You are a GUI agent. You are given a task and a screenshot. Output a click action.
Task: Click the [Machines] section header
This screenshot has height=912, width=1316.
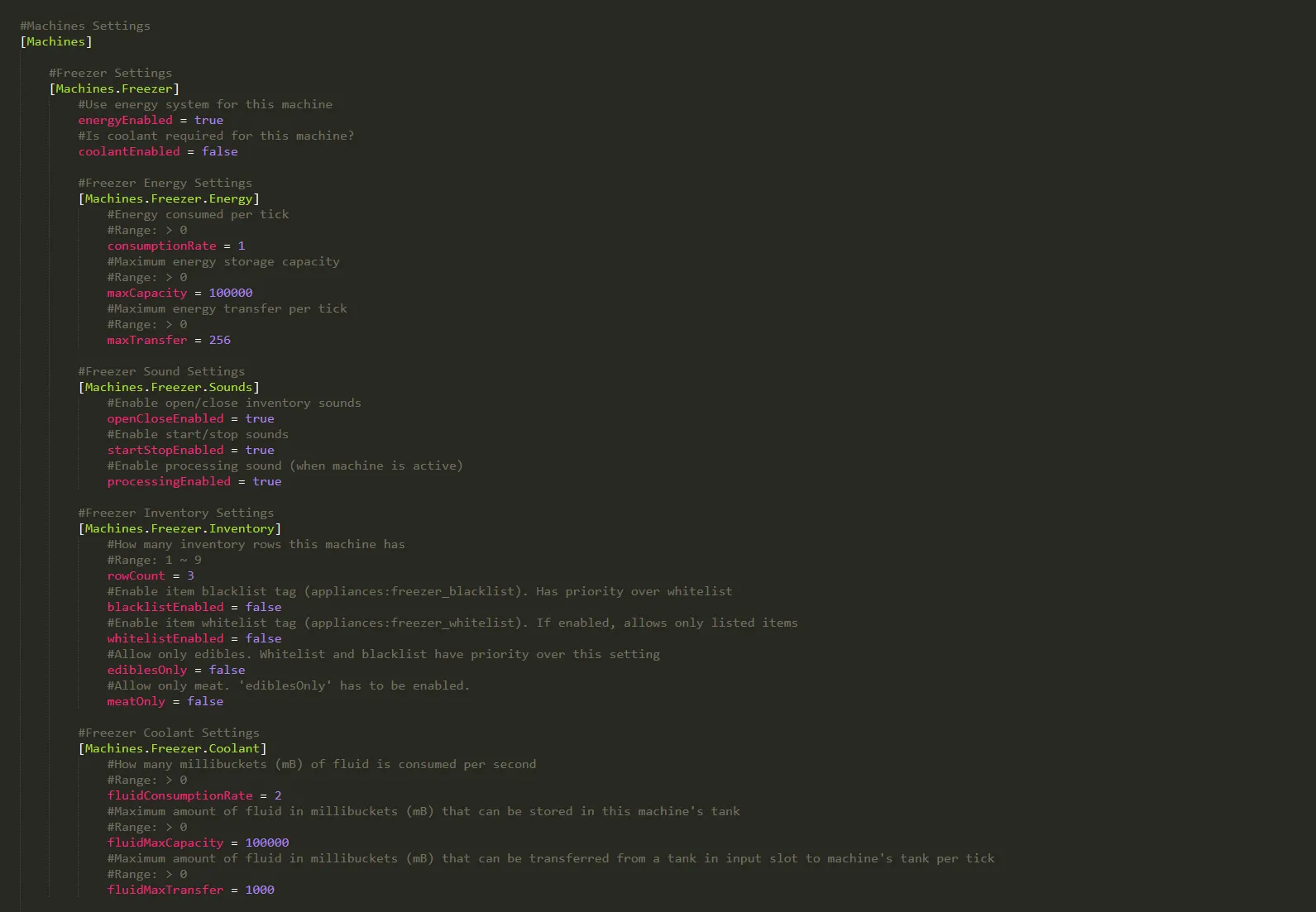click(x=55, y=41)
